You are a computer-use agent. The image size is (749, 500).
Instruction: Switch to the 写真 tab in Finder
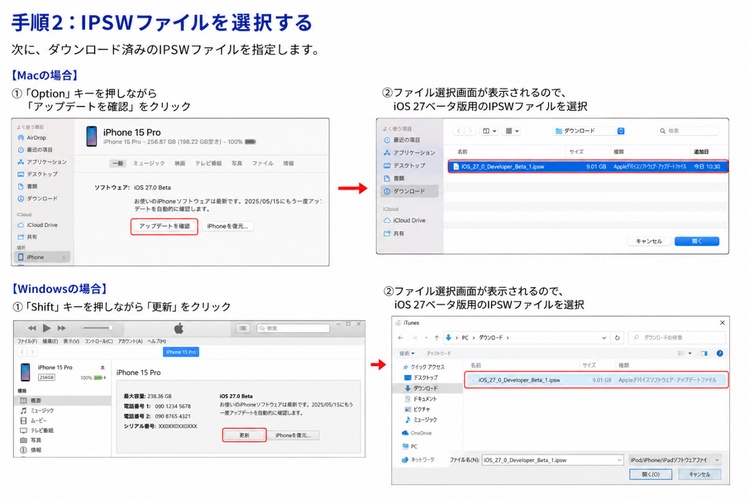[237, 163]
